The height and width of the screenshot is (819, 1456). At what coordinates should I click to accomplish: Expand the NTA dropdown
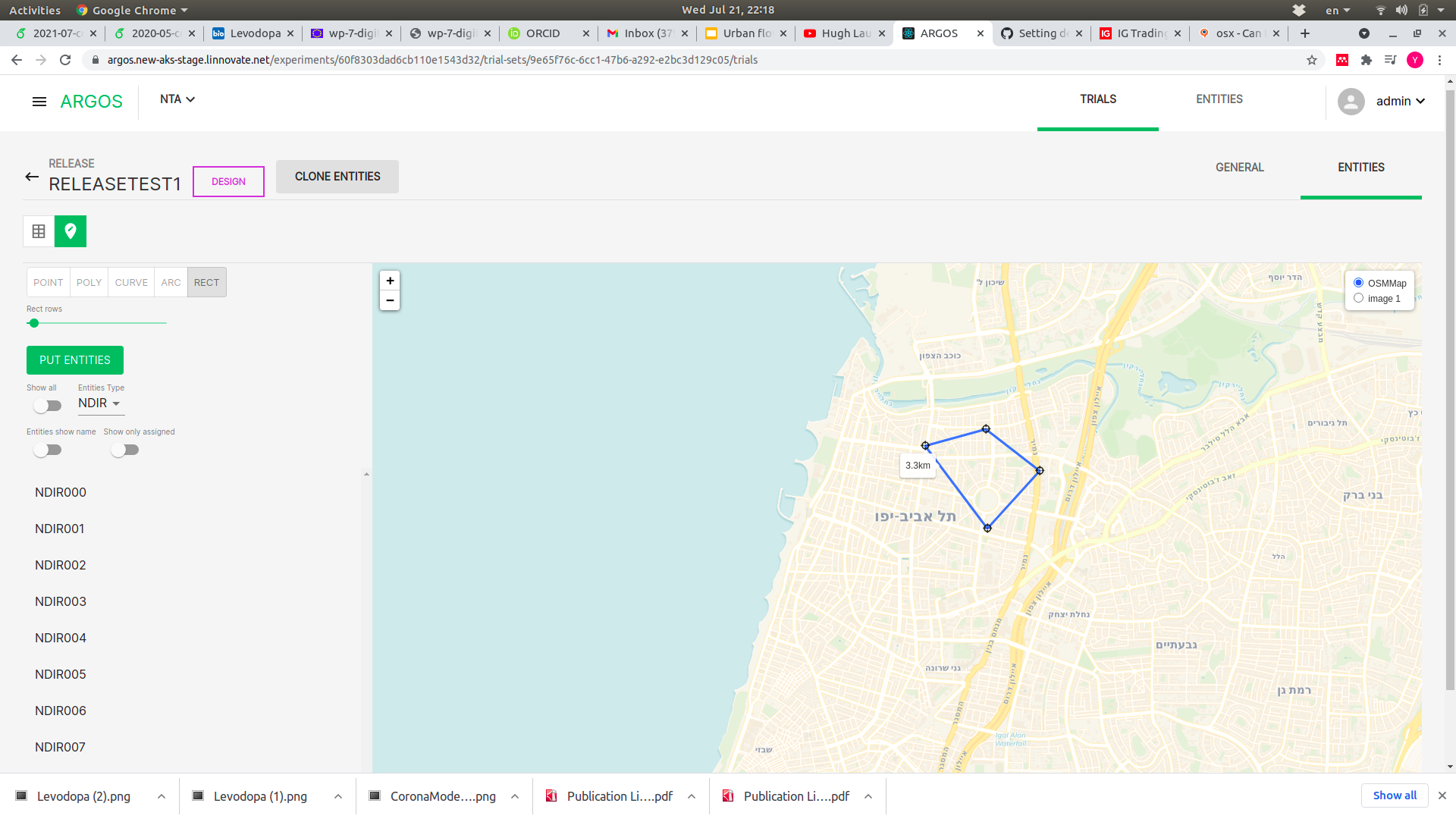(x=177, y=99)
